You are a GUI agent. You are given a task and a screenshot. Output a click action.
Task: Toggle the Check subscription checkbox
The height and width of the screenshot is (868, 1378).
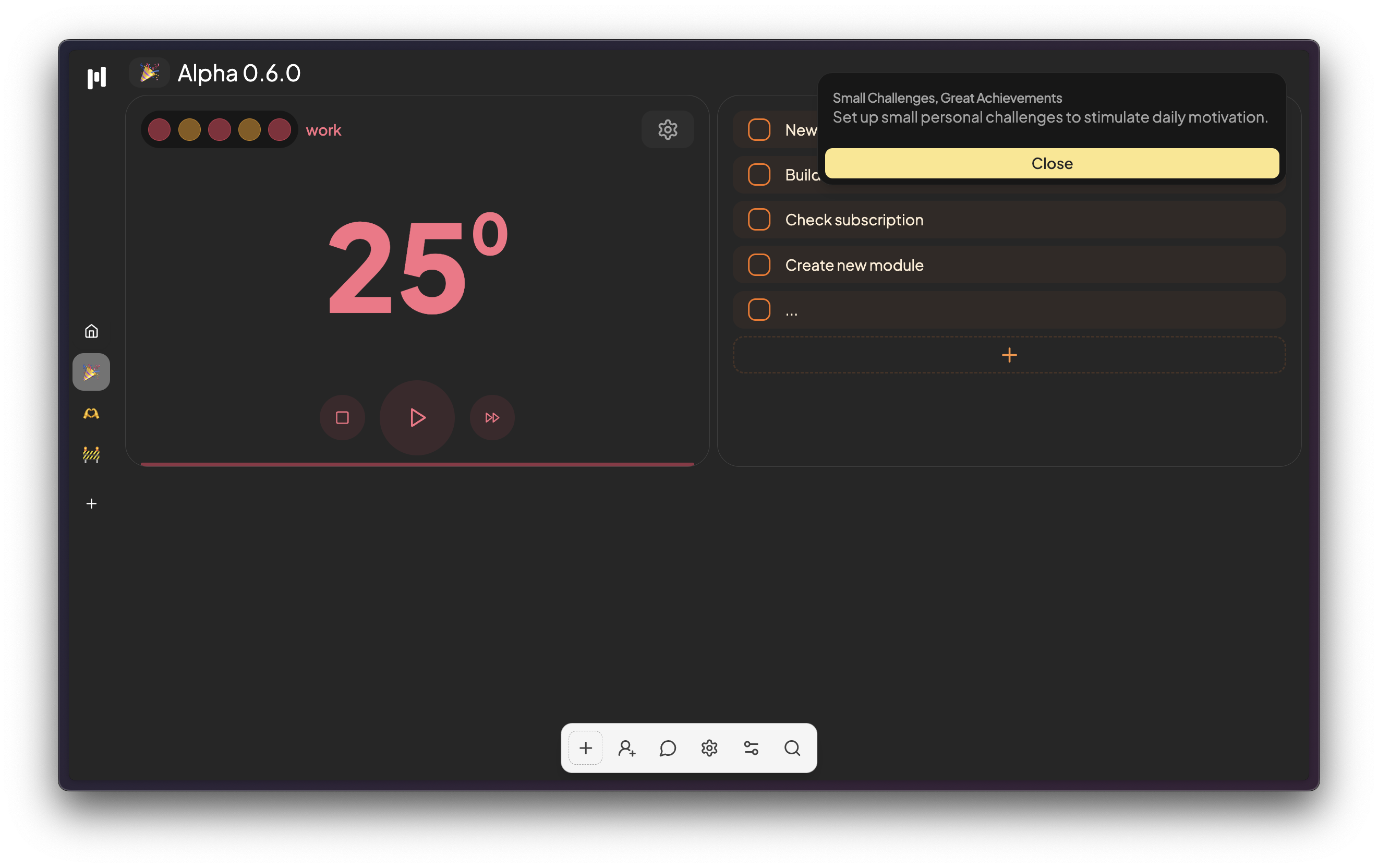[x=760, y=220]
